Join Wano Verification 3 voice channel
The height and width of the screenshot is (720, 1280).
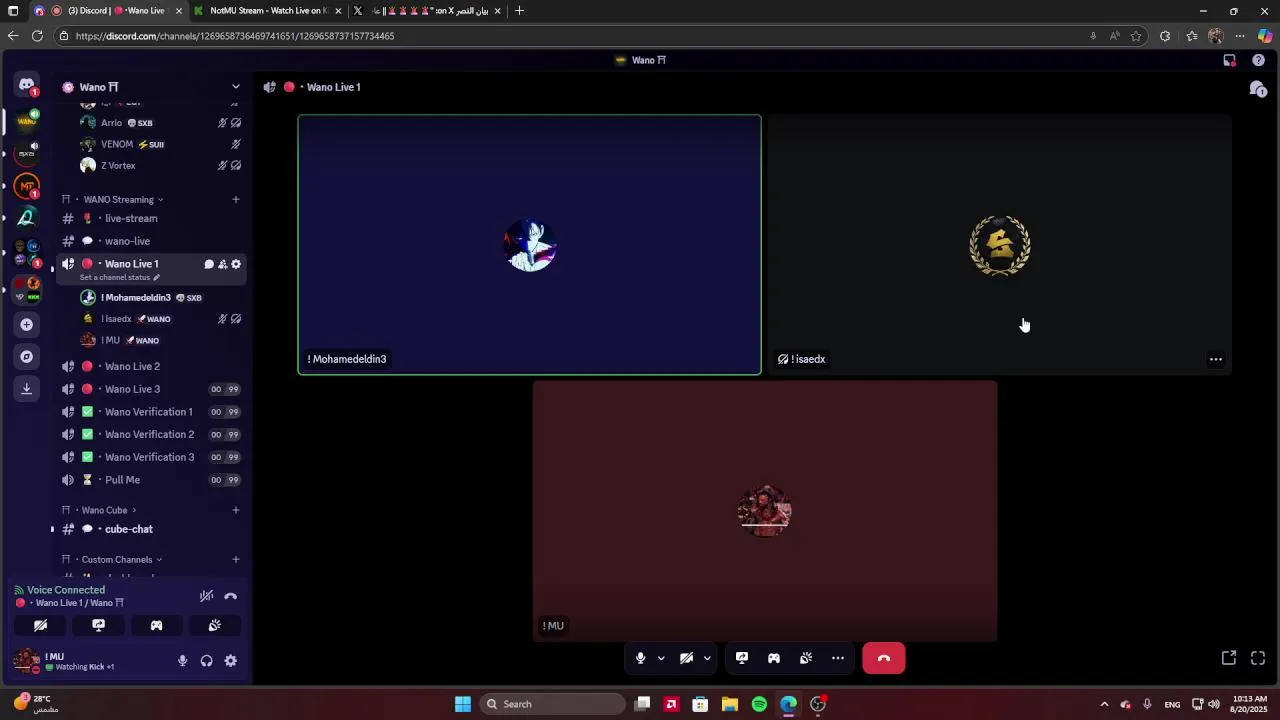[x=148, y=457]
